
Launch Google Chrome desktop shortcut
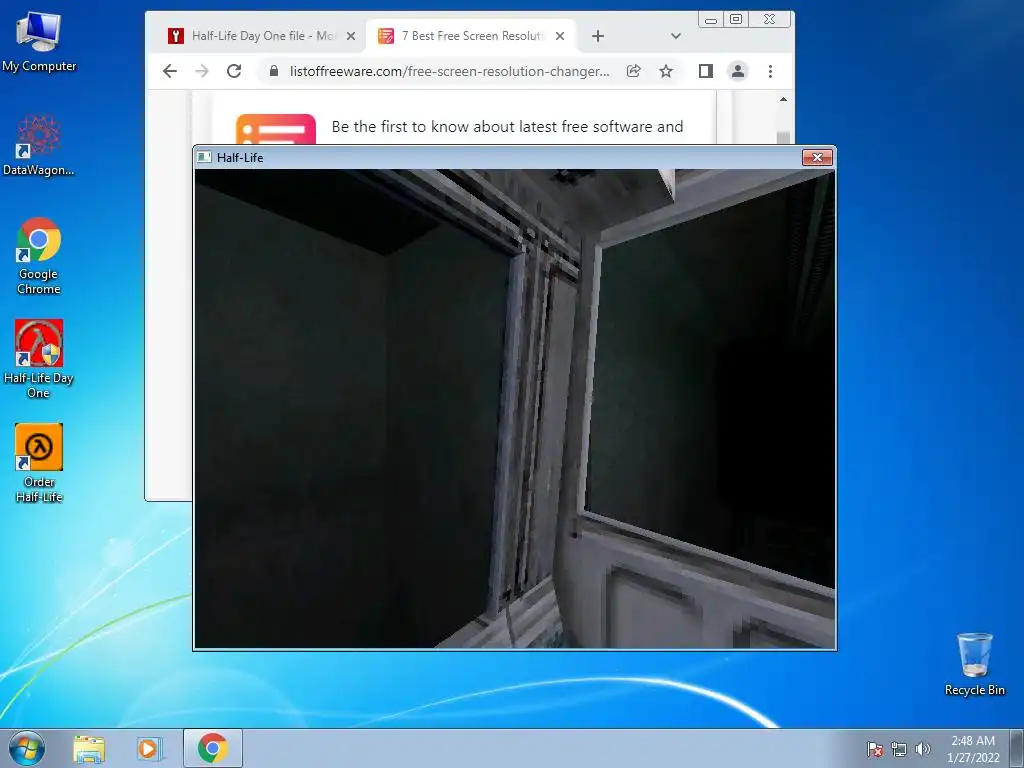pos(39,255)
